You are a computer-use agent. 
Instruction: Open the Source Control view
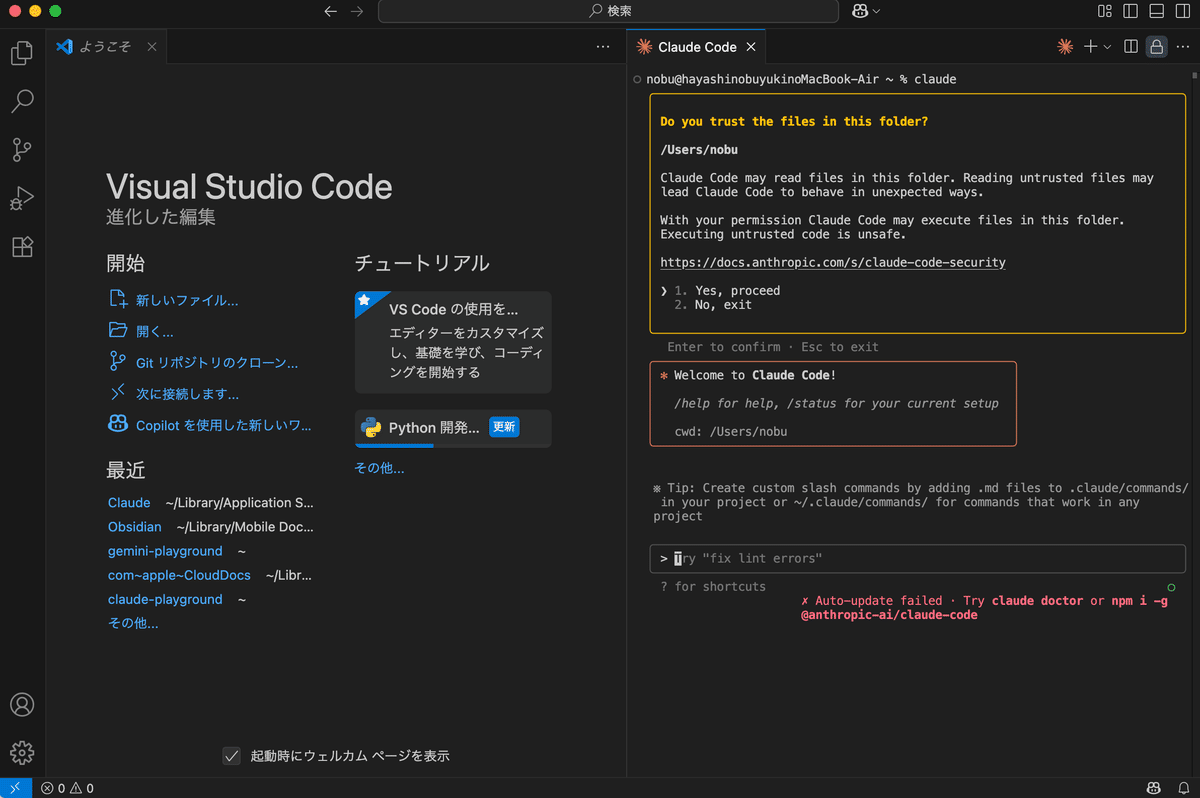click(x=22, y=150)
